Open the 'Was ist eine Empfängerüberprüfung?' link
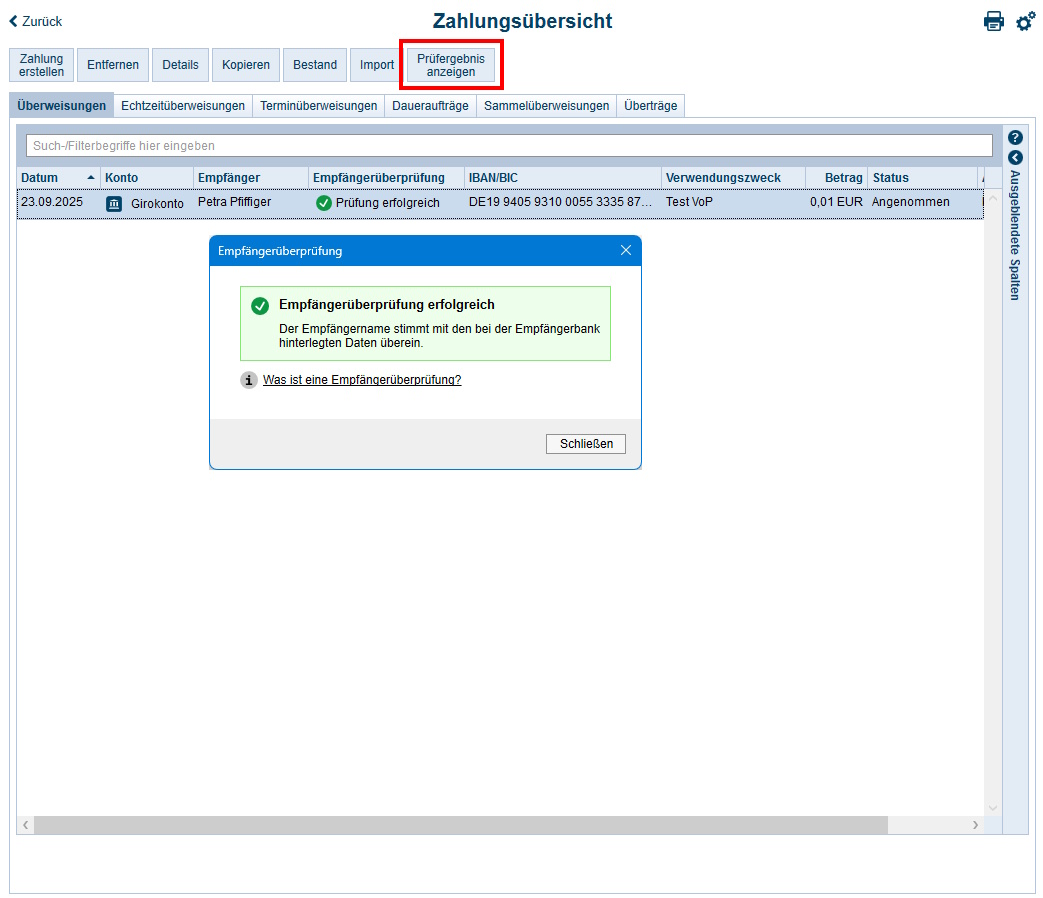This screenshot has height=898, width=1043. pos(361,380)
